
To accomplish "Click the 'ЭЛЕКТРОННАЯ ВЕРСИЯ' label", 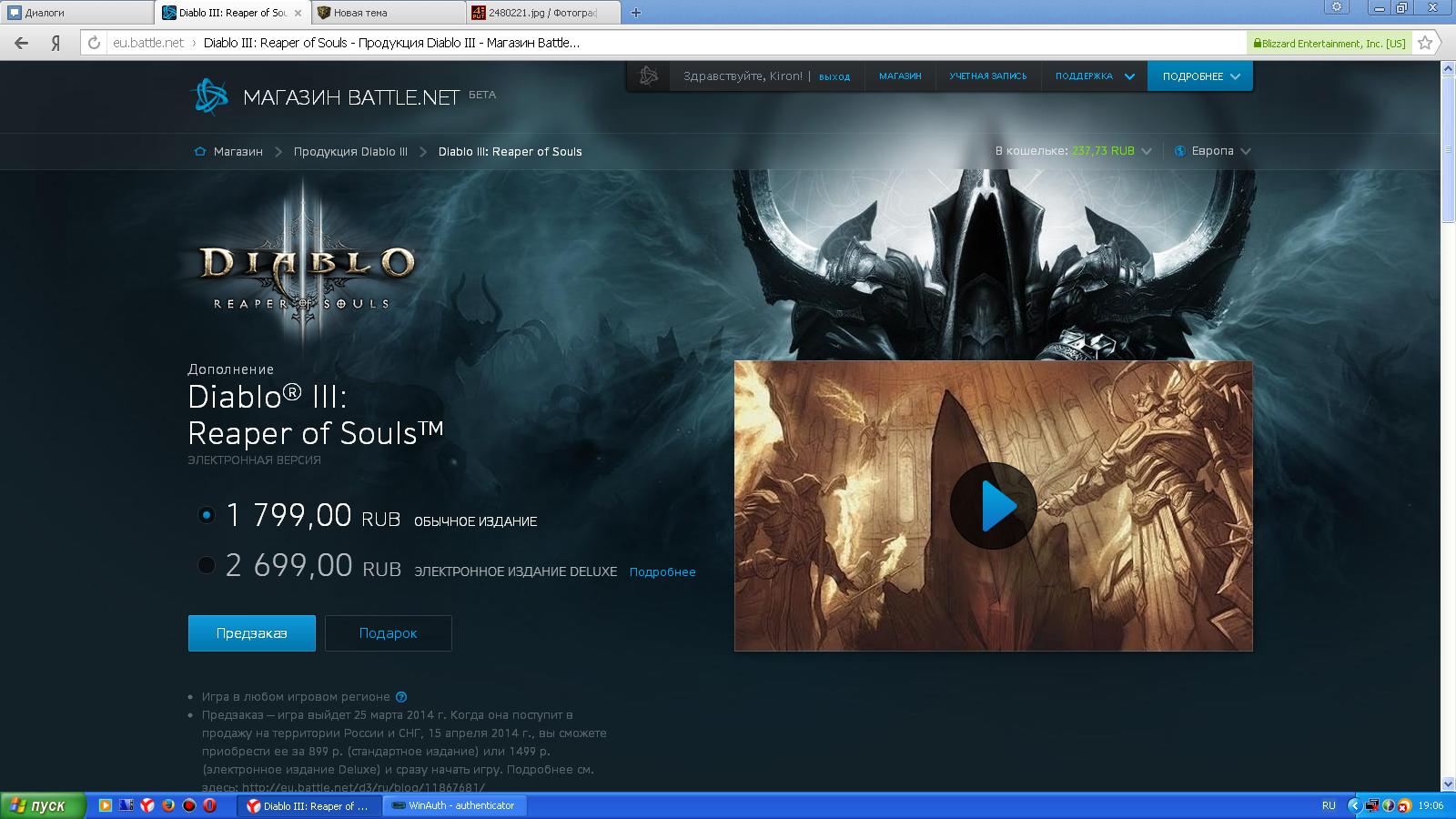I will tap(254, 460).
